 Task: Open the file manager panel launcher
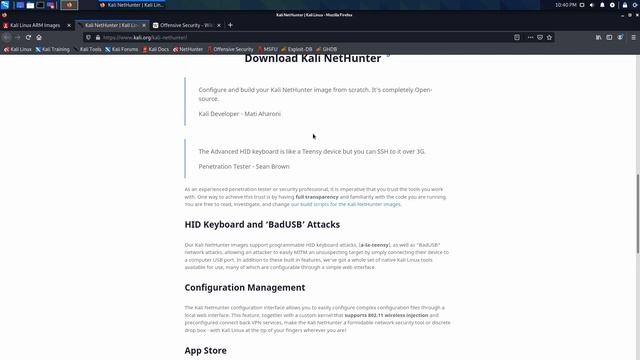point(30,5)
